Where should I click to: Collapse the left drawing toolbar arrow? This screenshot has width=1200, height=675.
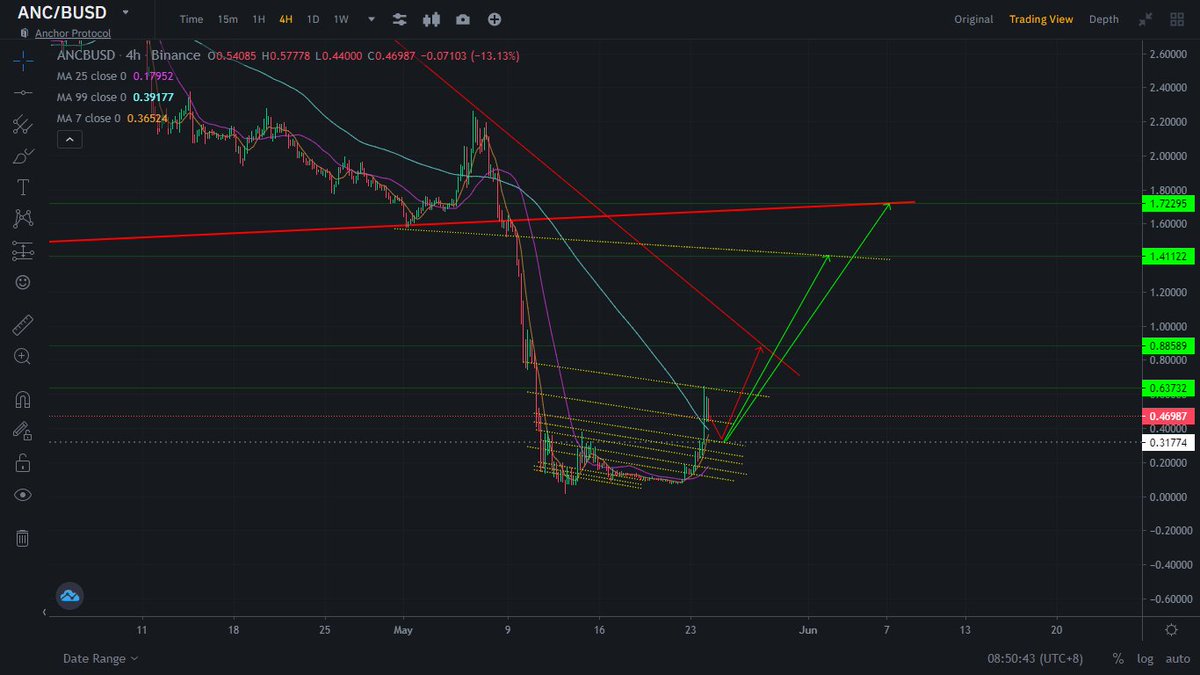pos(44,612)
